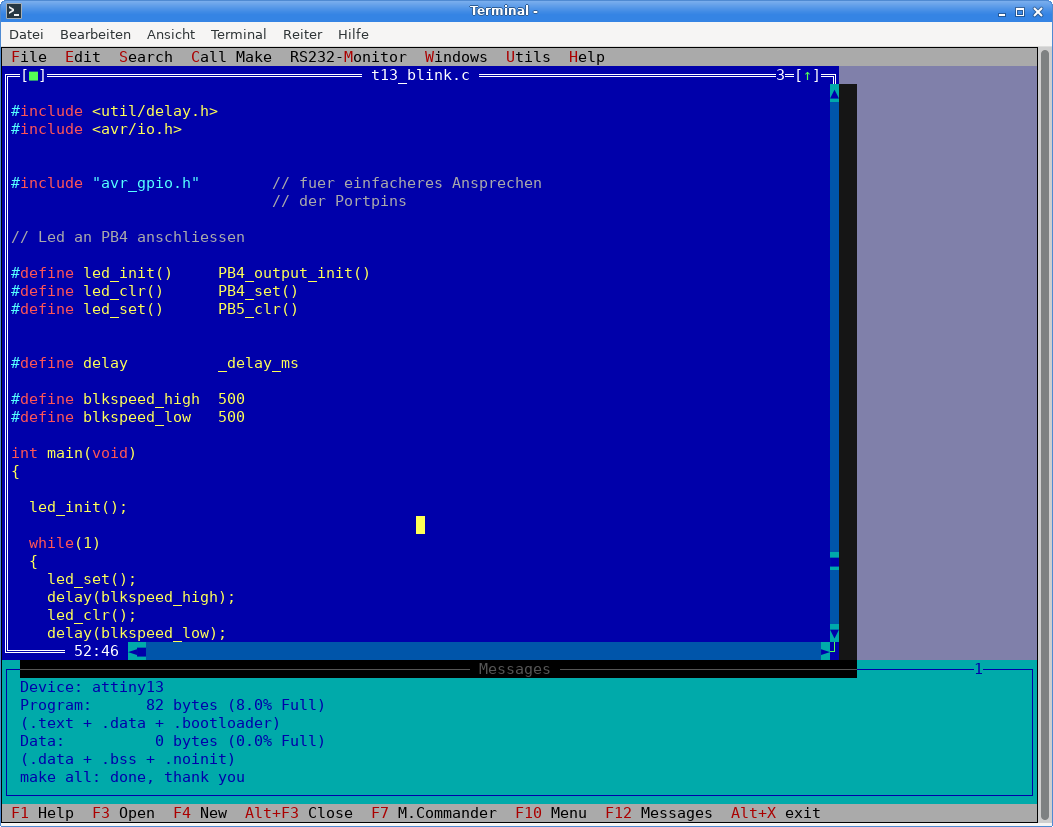Click the '// fuer einfacheres Ansprechen' comment
This screenshot has width=1053, height=827.
(x=407, y=183)
